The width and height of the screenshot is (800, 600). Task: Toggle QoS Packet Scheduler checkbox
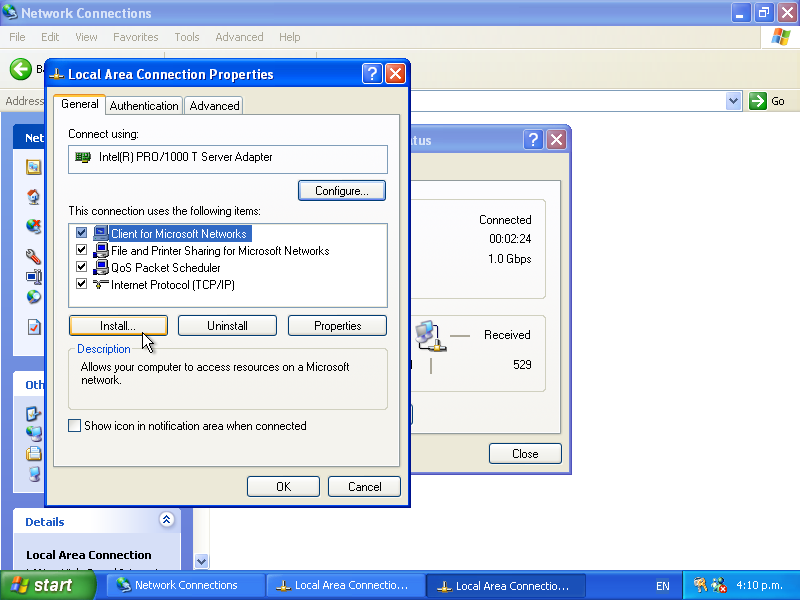tap(81, 266)
